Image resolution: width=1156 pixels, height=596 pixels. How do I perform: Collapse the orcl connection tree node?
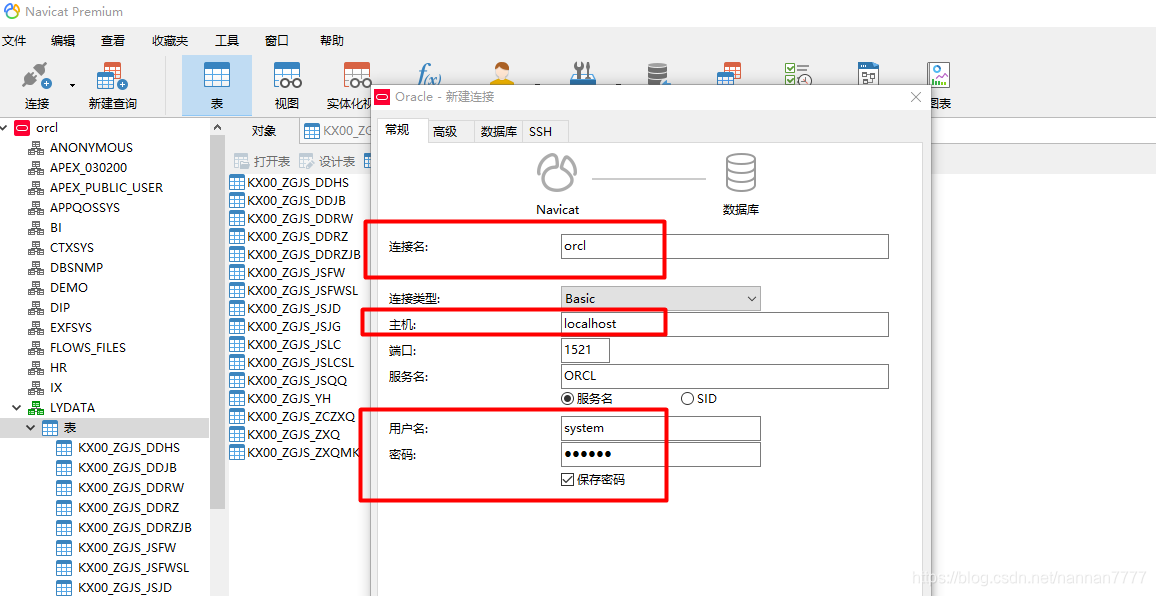[4, 128]
